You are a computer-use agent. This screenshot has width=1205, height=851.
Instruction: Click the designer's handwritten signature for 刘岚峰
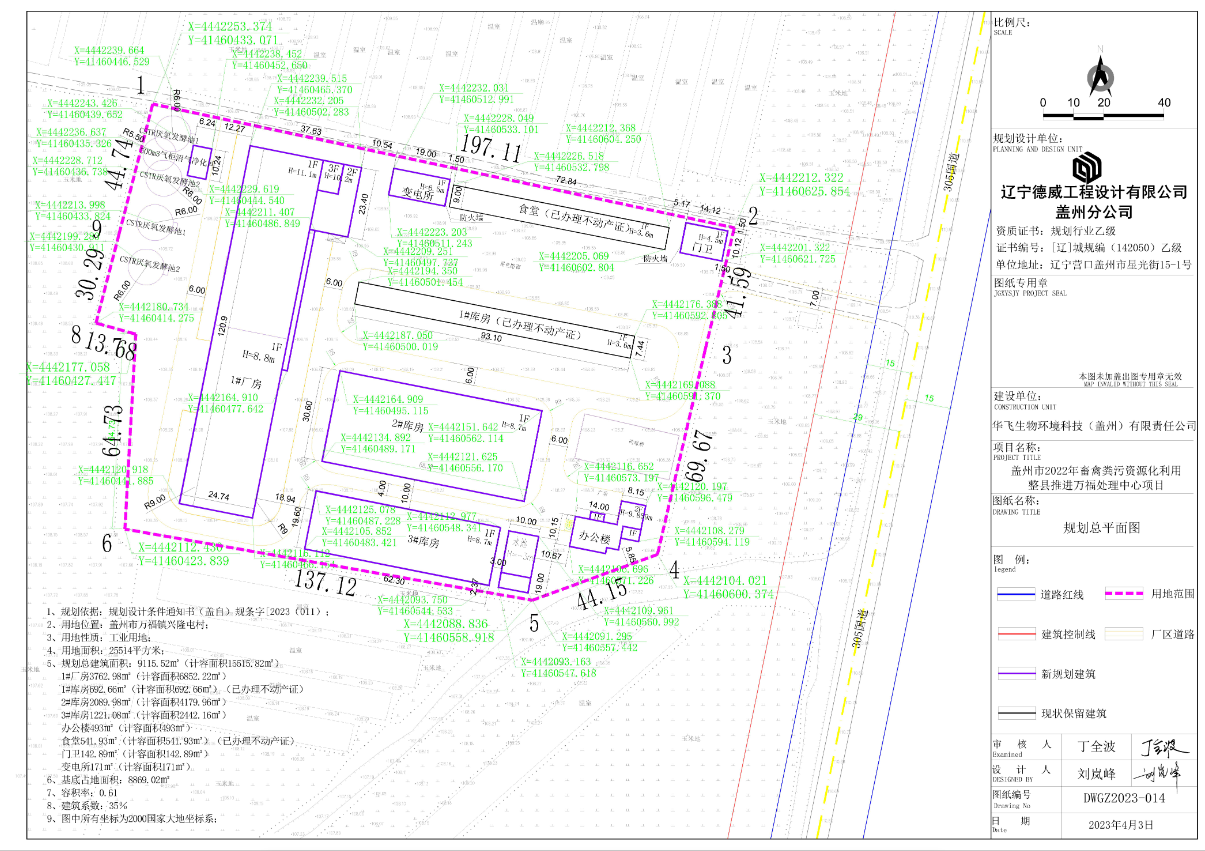1161,772
